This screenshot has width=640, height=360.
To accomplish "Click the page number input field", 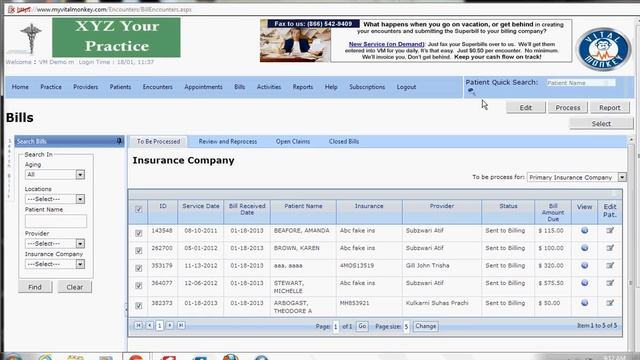I will pyautogui.click(x=336, y=327).
